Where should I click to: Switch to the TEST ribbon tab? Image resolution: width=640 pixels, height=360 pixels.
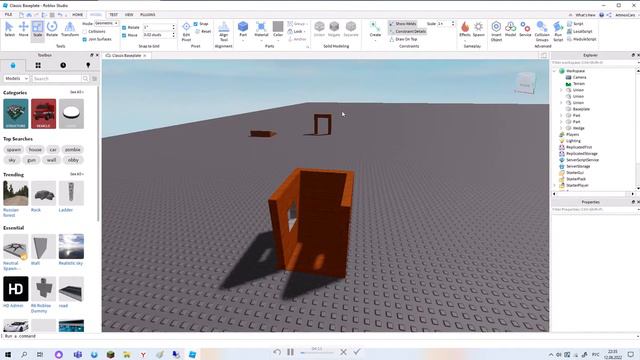click(x=113, y=15)
